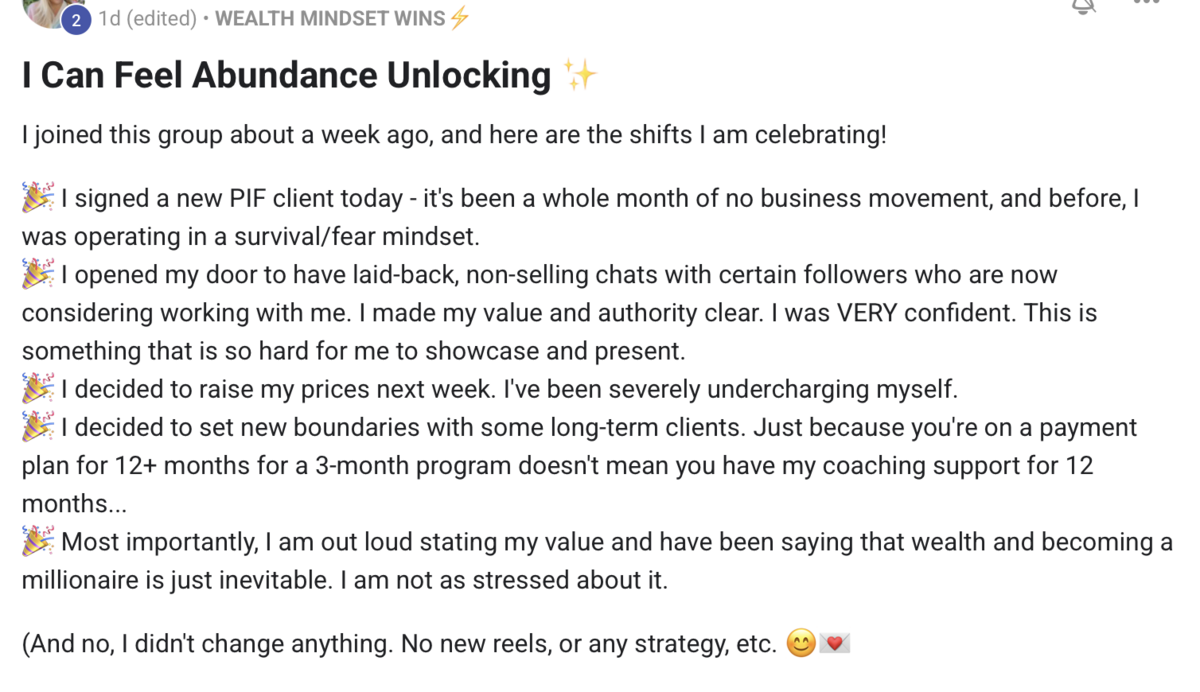Image resolution: width=1200 pixels, height=692 pixels.
Task: Click the post title 'I Can Feel Abundance Unlocking'
Action: pyautogui.click(x=286, y=76)
